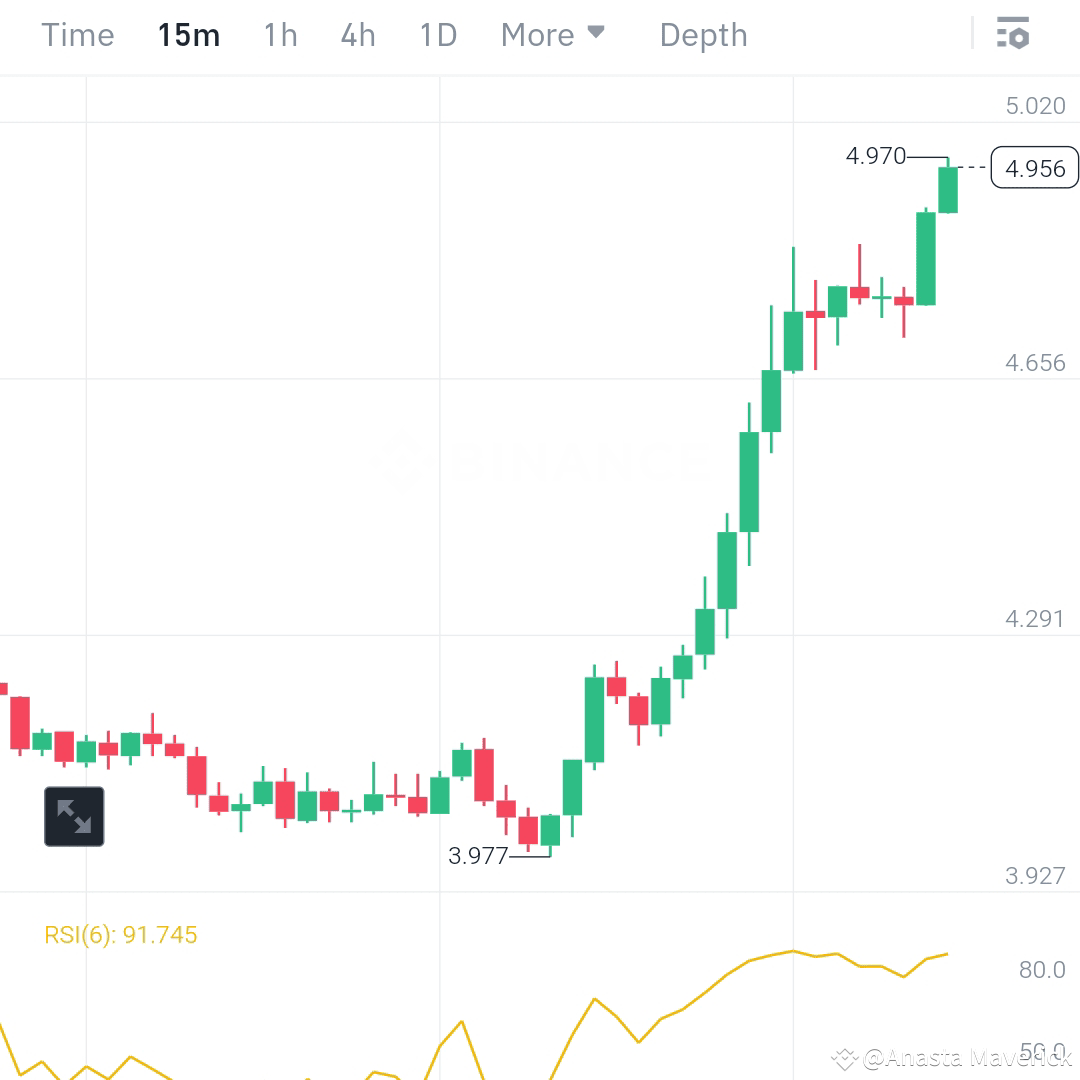Keep the 15m timeframe selected

coord(188,34)
